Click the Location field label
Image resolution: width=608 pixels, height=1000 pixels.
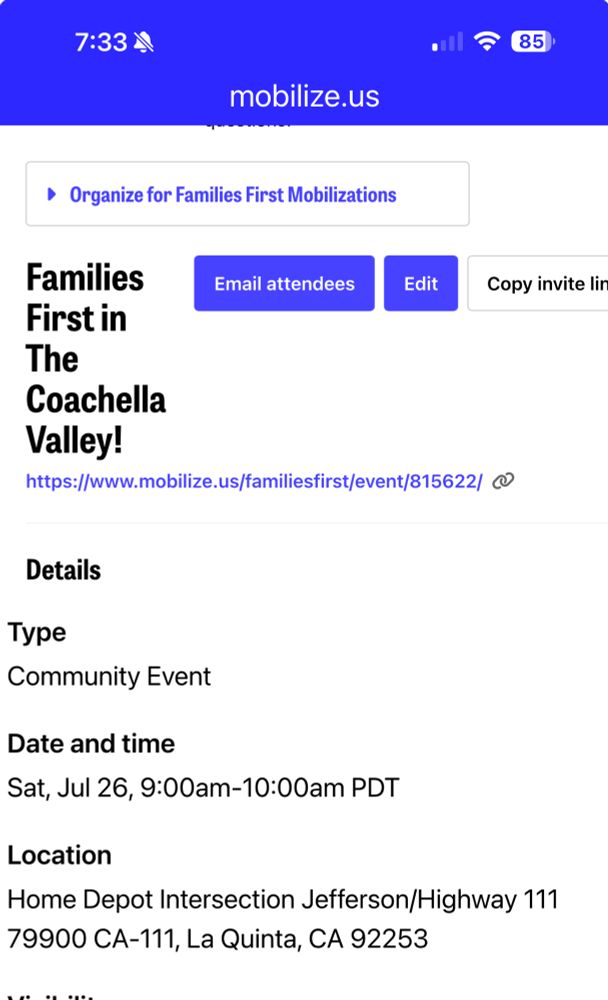click(59, 855)
